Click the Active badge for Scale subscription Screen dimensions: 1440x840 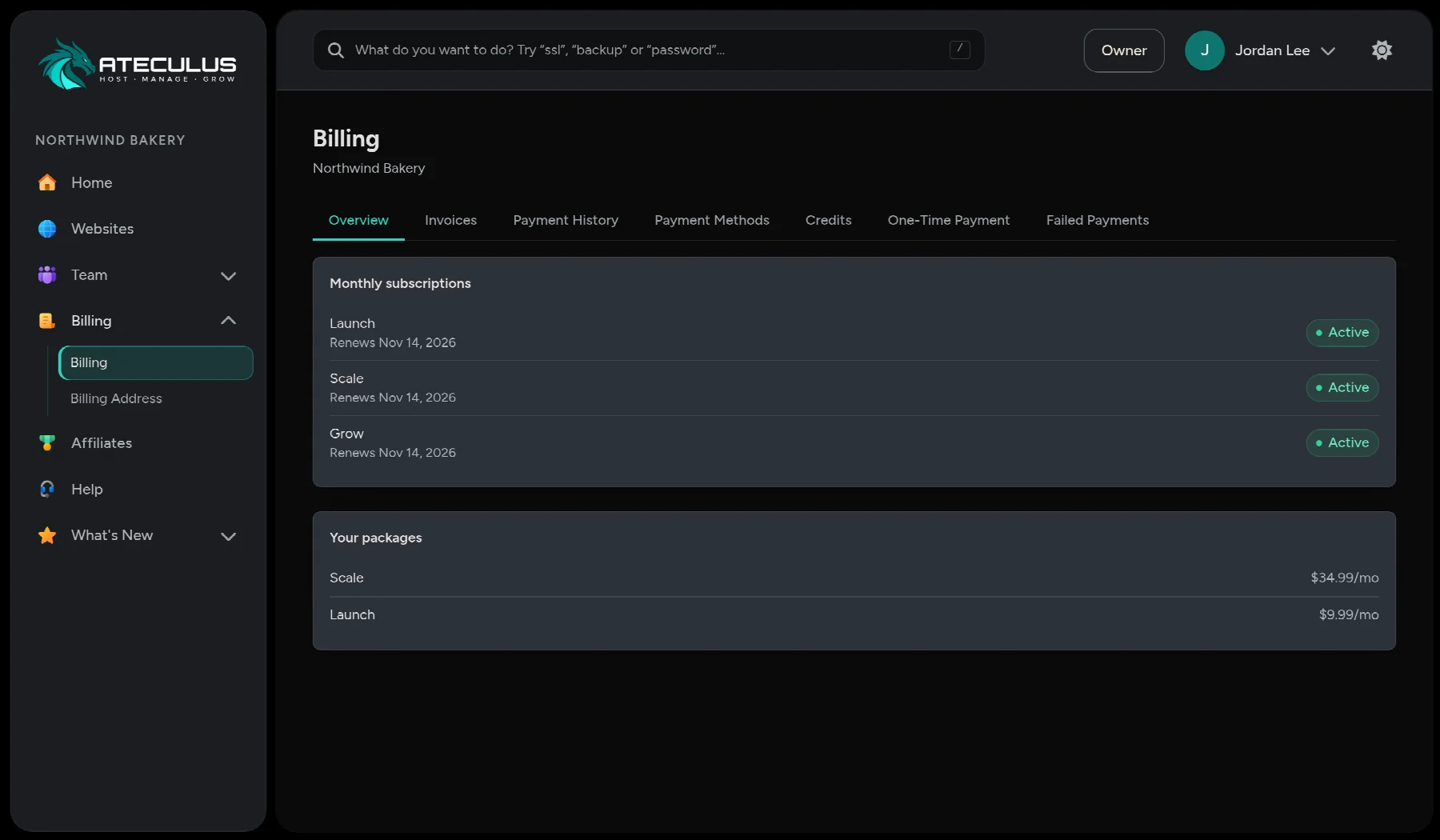tap(1342, 388)
